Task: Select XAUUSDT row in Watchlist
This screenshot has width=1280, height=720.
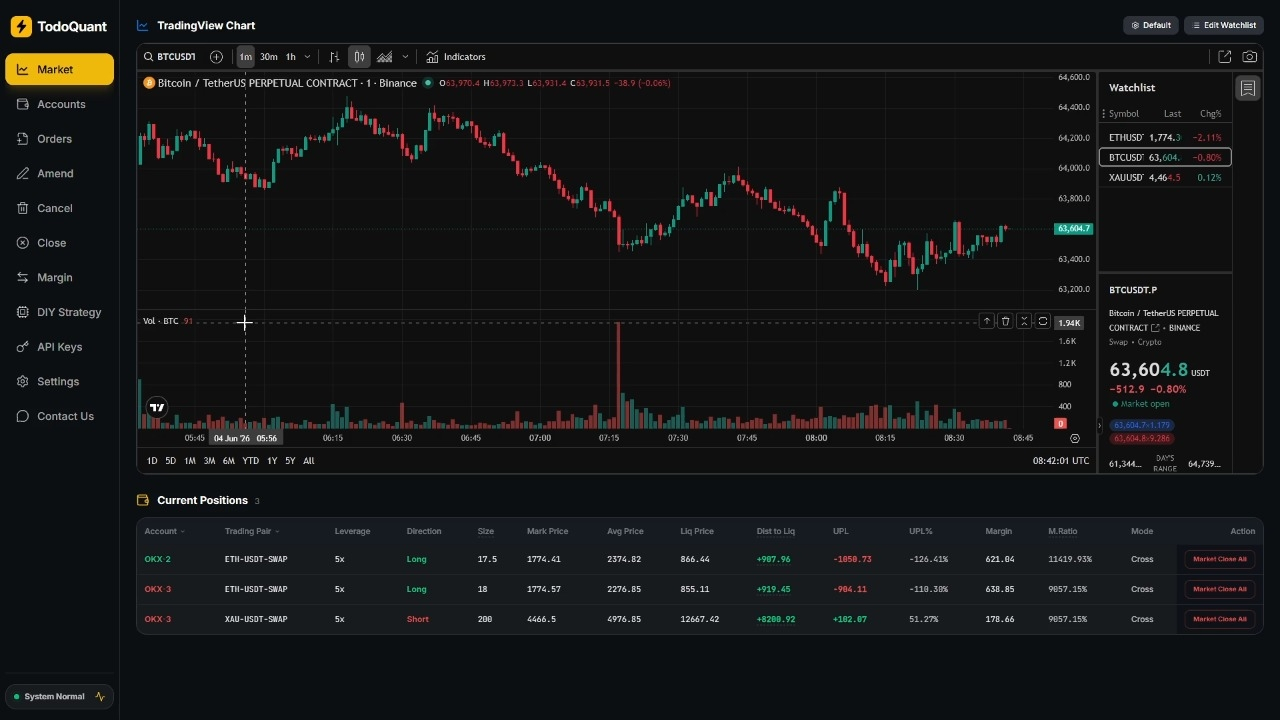Action: pyautogui.click(x=1165, y=177)
